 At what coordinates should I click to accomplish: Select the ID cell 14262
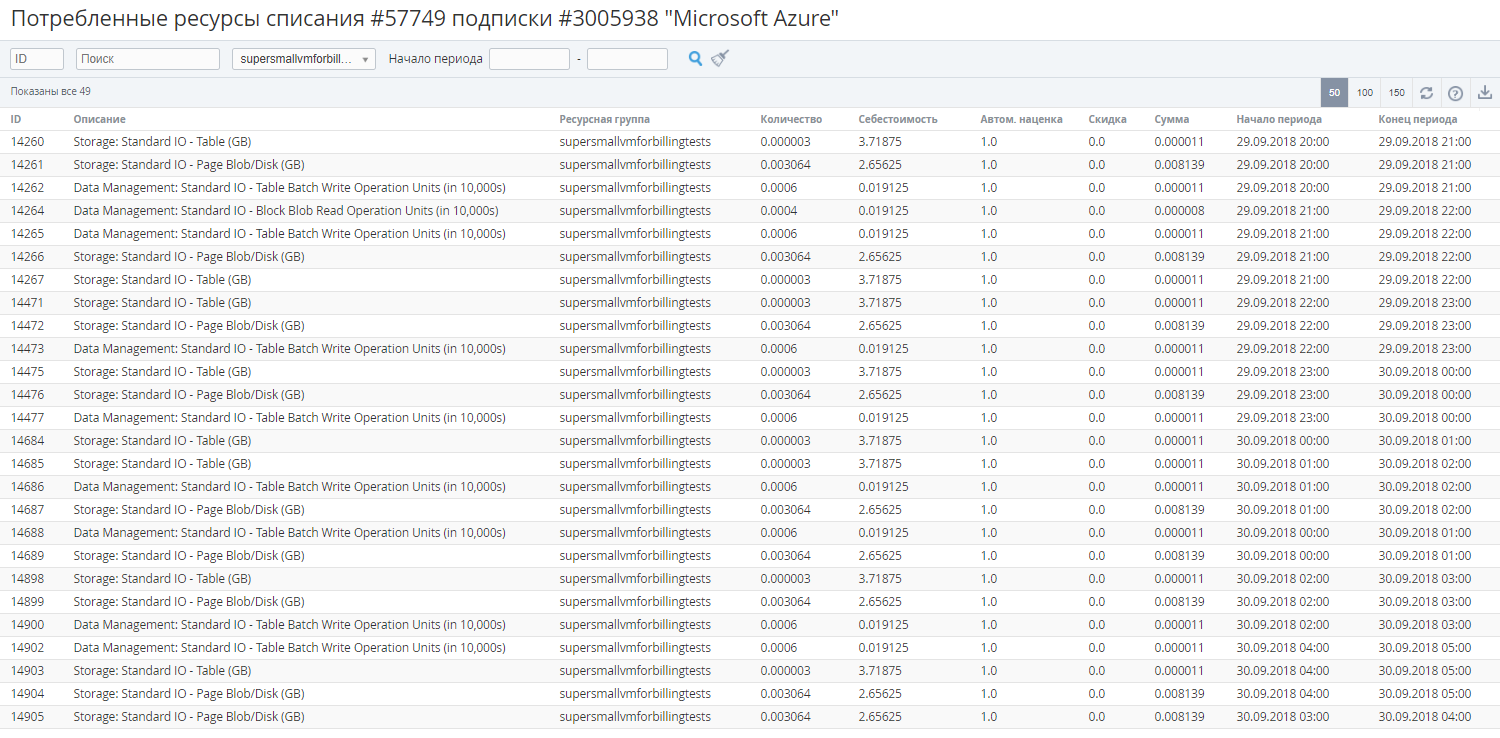pyautogui.click(x=27, y=188)
